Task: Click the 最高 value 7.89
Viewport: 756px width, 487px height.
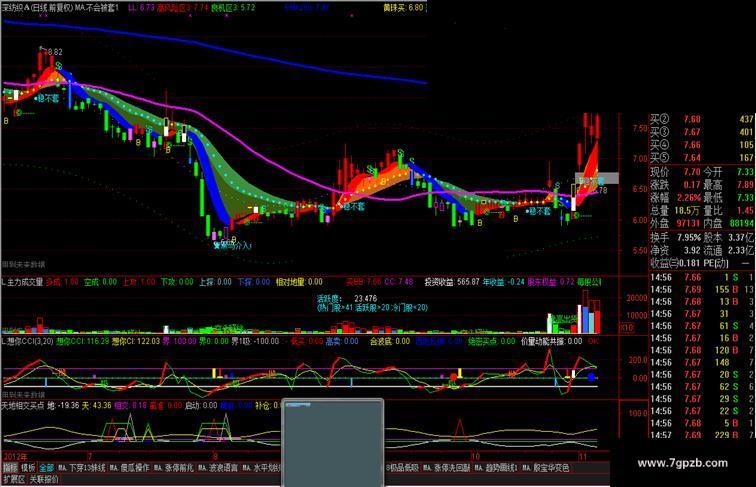Action: [745, 185]
